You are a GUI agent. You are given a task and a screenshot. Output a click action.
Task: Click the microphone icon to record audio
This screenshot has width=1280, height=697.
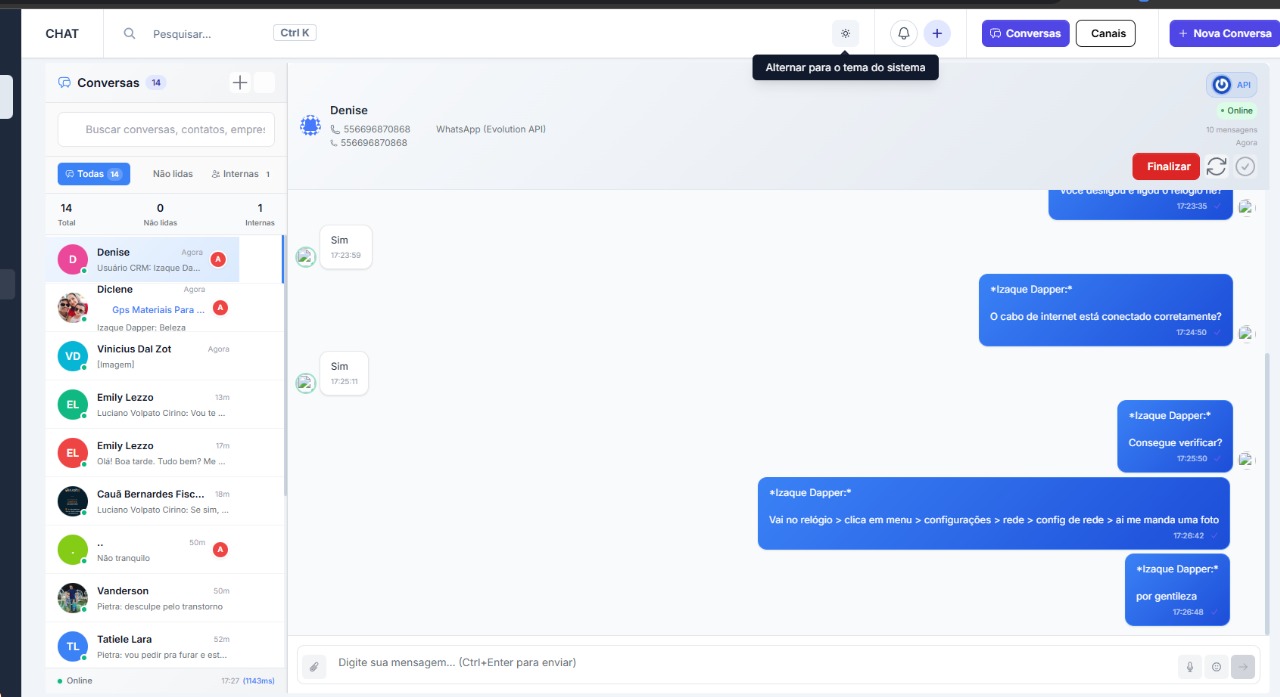[1190, 666]
